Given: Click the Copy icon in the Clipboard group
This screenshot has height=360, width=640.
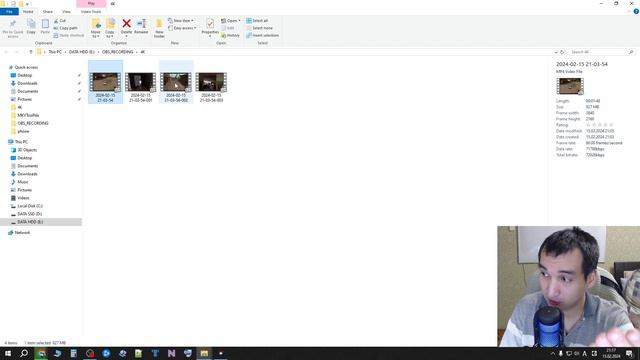Looking at the screenshot, I should [31, 27].
